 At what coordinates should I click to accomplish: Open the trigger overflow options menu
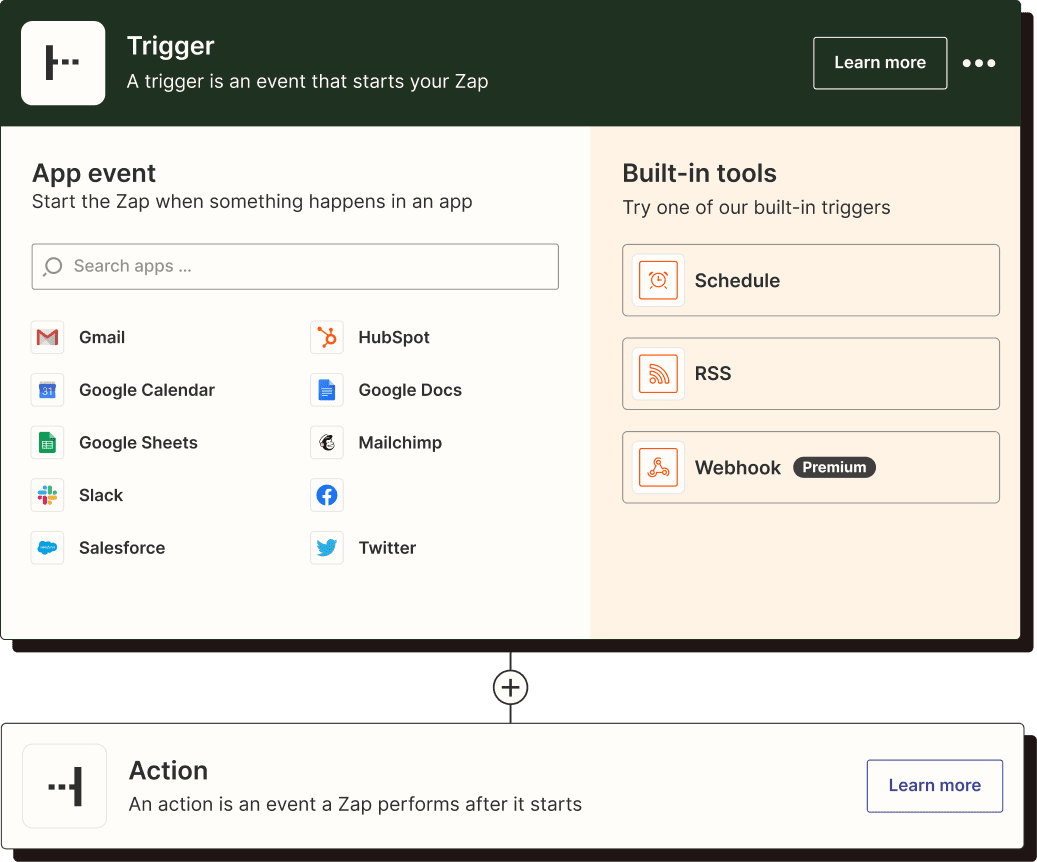[979, 63]
